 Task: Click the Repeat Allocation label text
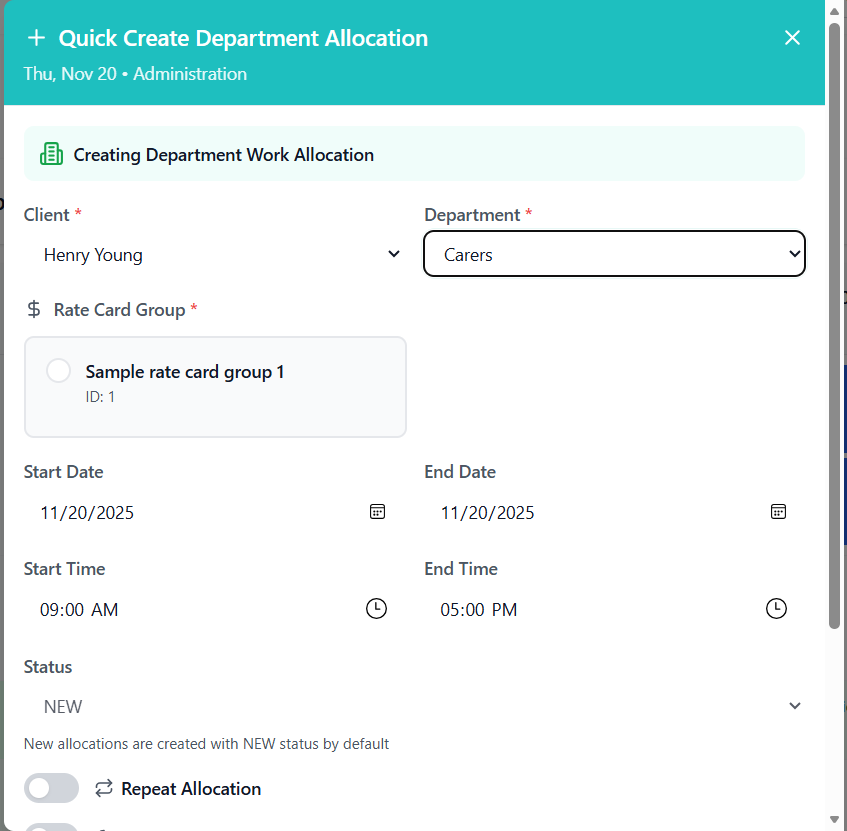(x=191, y=789)
